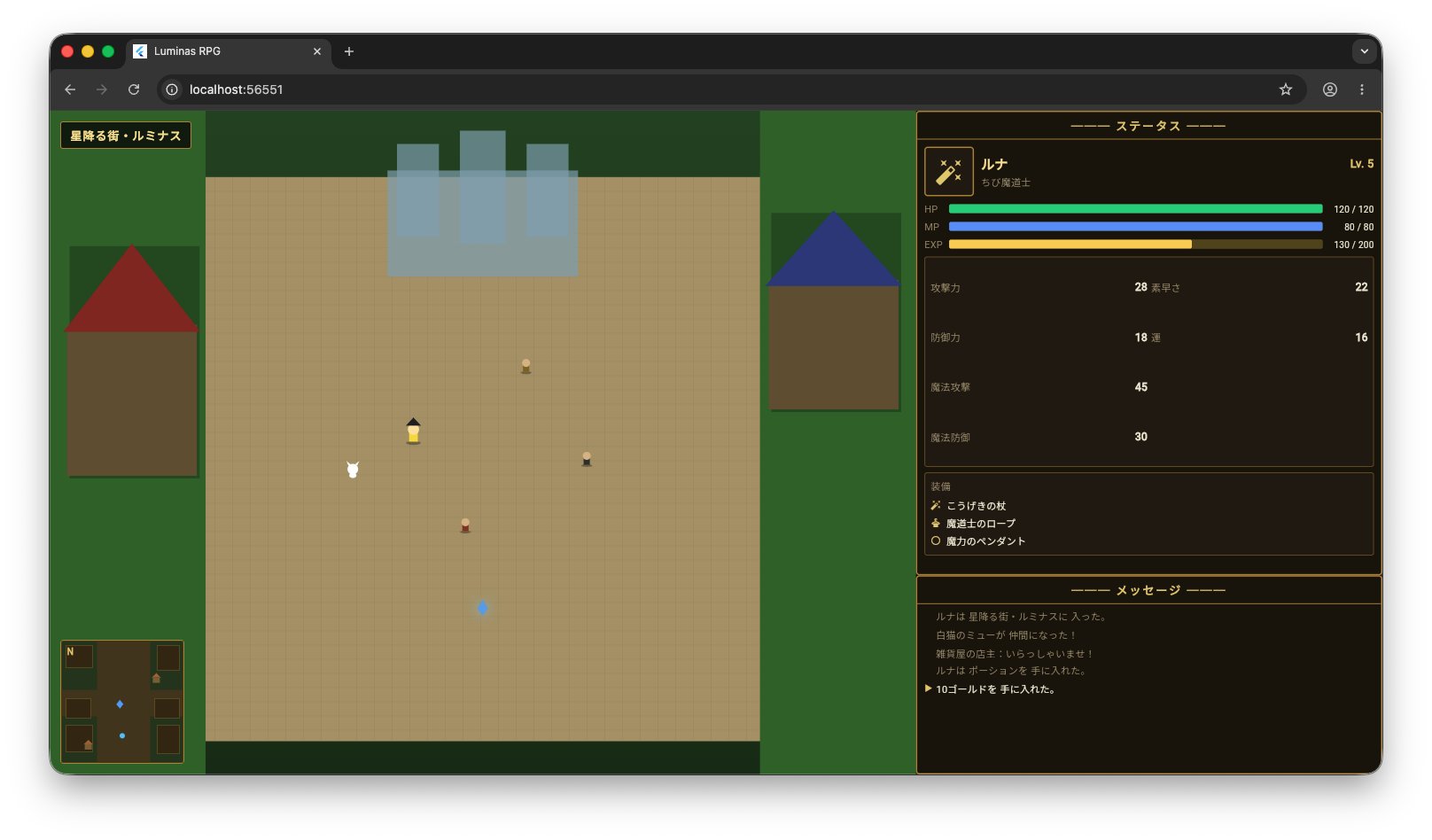
Task: Click the first message ルナは 星降る街・ルミナスに 入った。
Action: pos(1021,617)
